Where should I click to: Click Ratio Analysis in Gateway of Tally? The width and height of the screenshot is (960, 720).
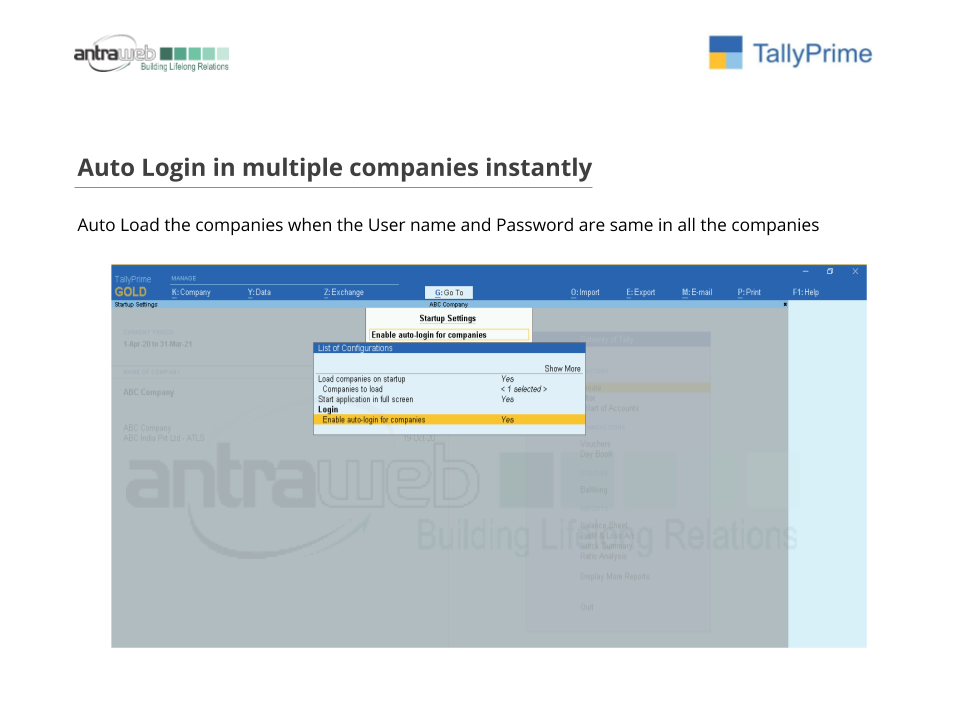tap(603, 556)
